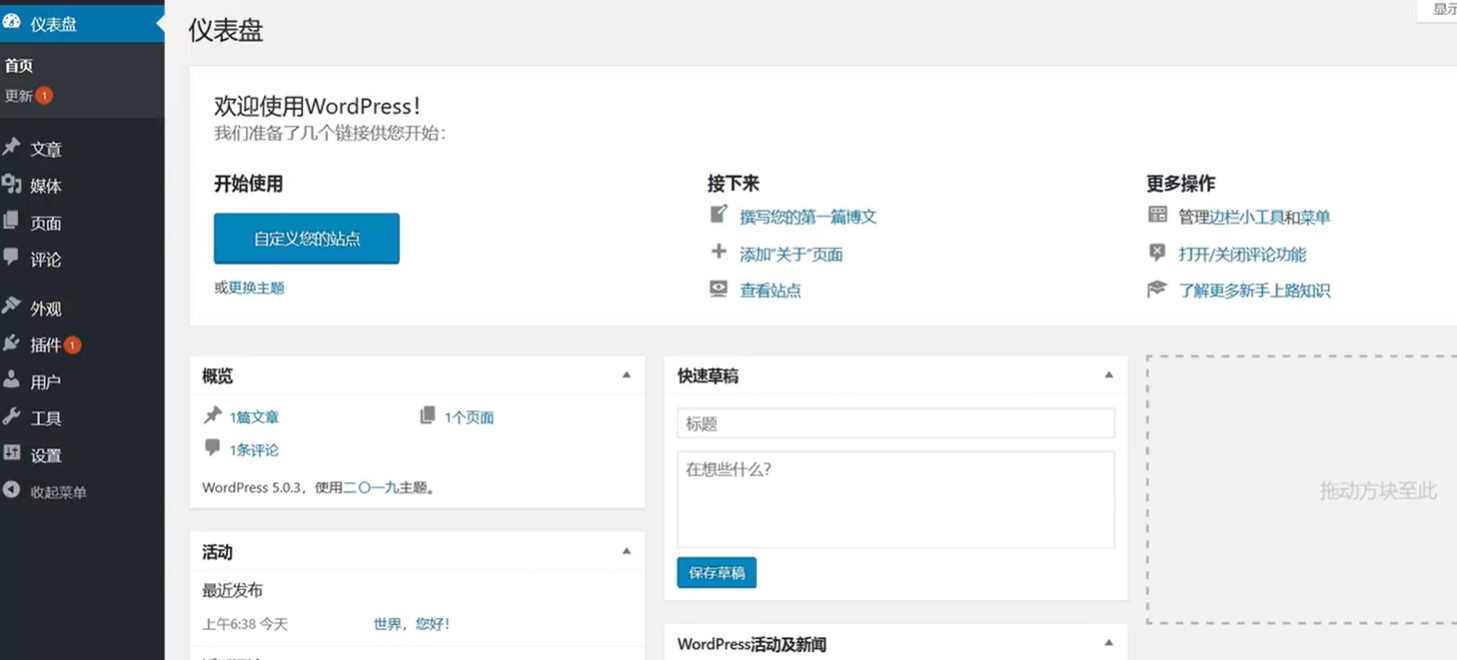The width and height of the screenshot is (1457, 660).
Task: Focus the 标题 input field
Action: (896, 423)
